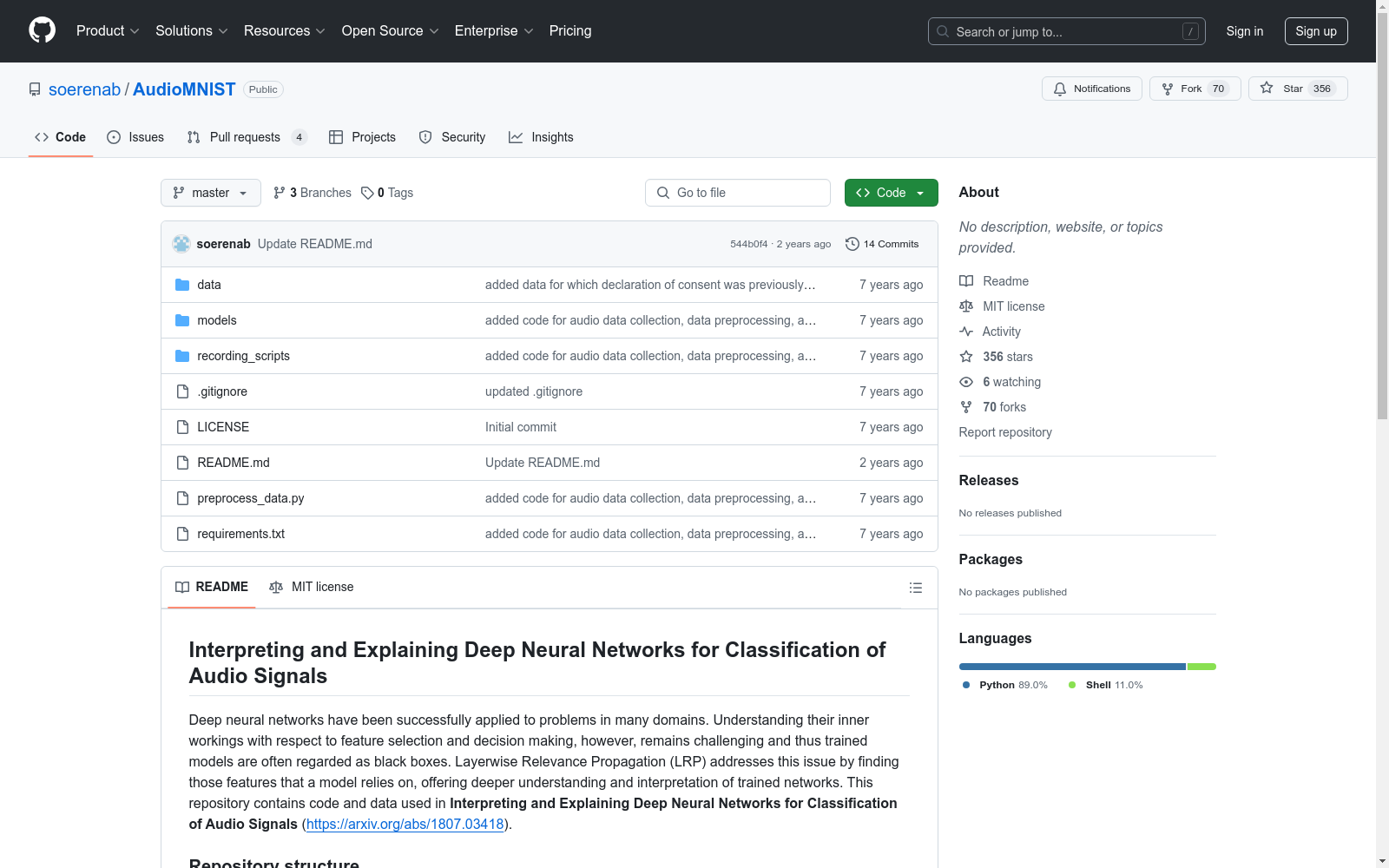Viewport: 1389px width, 868px height.
Task: Open the commit history clock icon
Action: (852, 244)
